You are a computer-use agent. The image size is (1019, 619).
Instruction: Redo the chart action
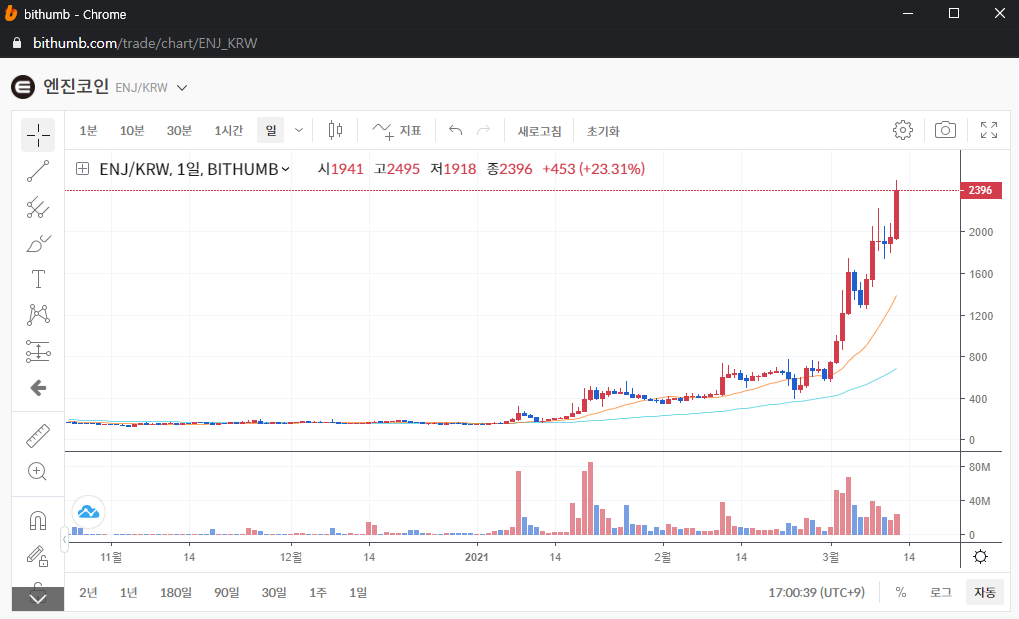pyautogui.click(x=484, y=131)
